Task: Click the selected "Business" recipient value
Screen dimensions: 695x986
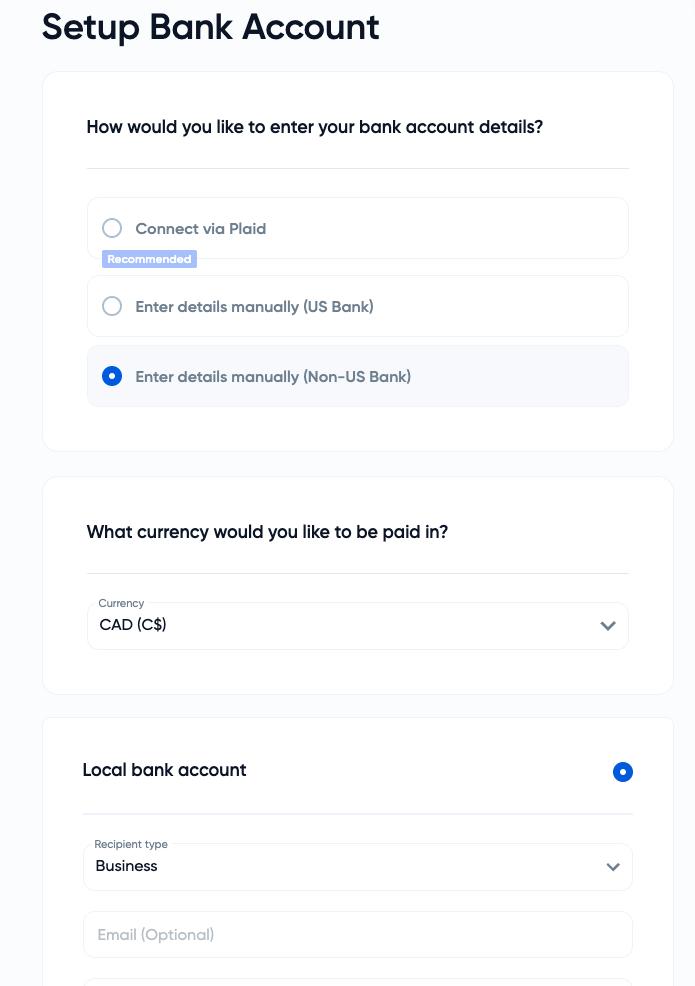Action: (127, 866)
